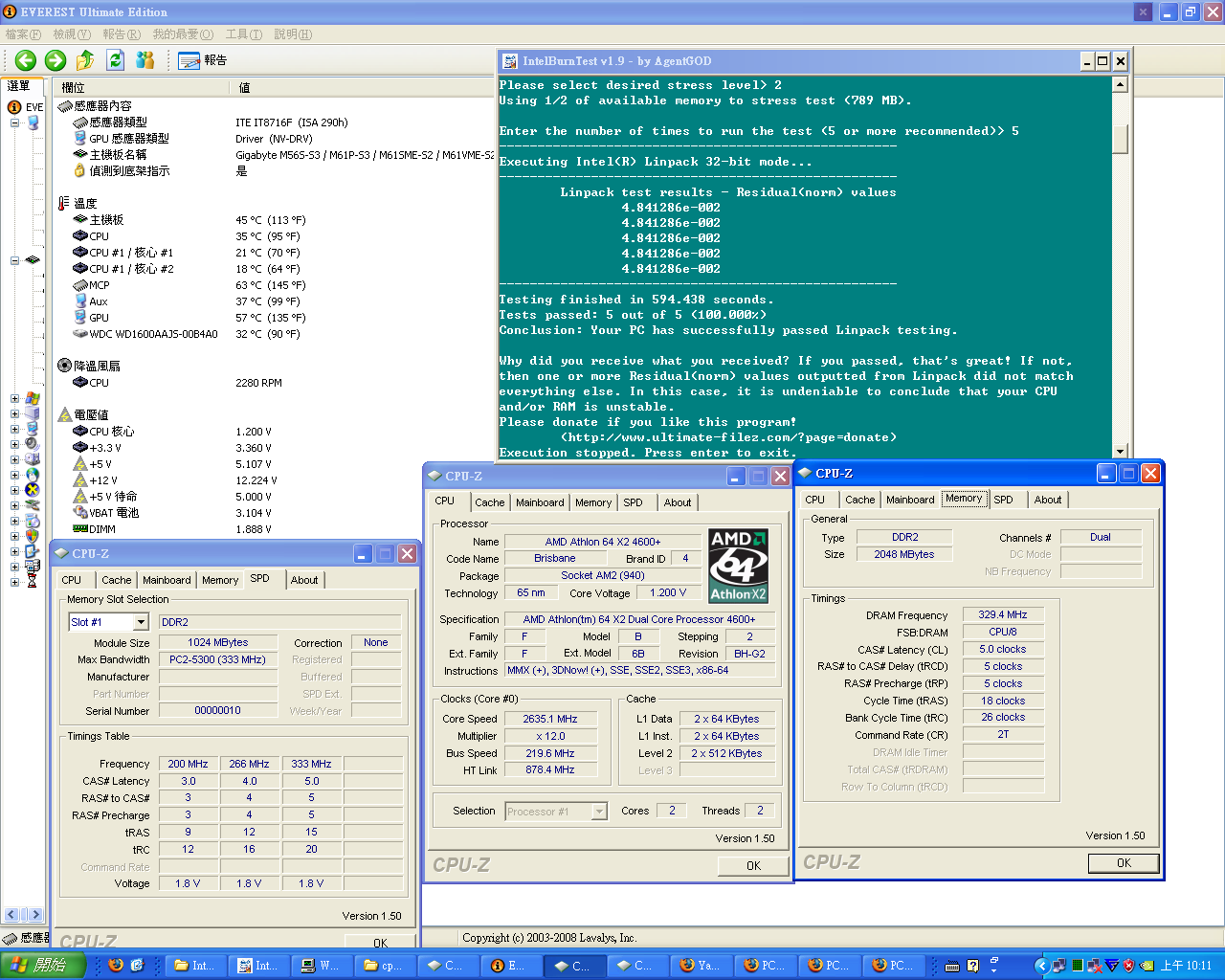
Task: Open the 報告 menu in menu bar
Action: (x=122, y=34)
